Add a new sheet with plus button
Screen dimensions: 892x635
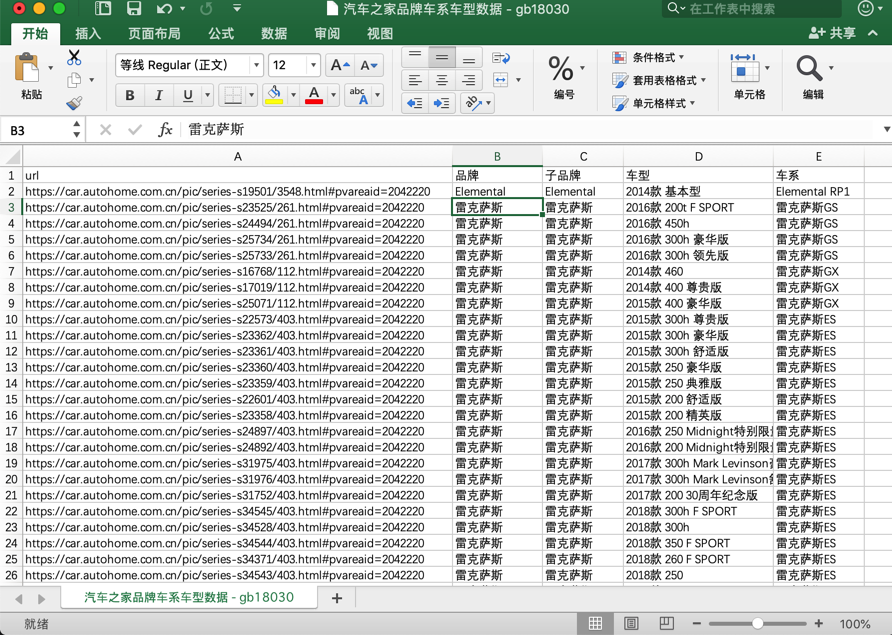coord(337,598)
